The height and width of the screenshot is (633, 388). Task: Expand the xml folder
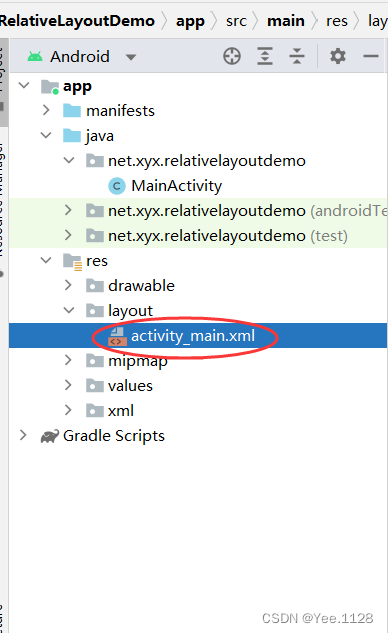(x=68, y=411)
